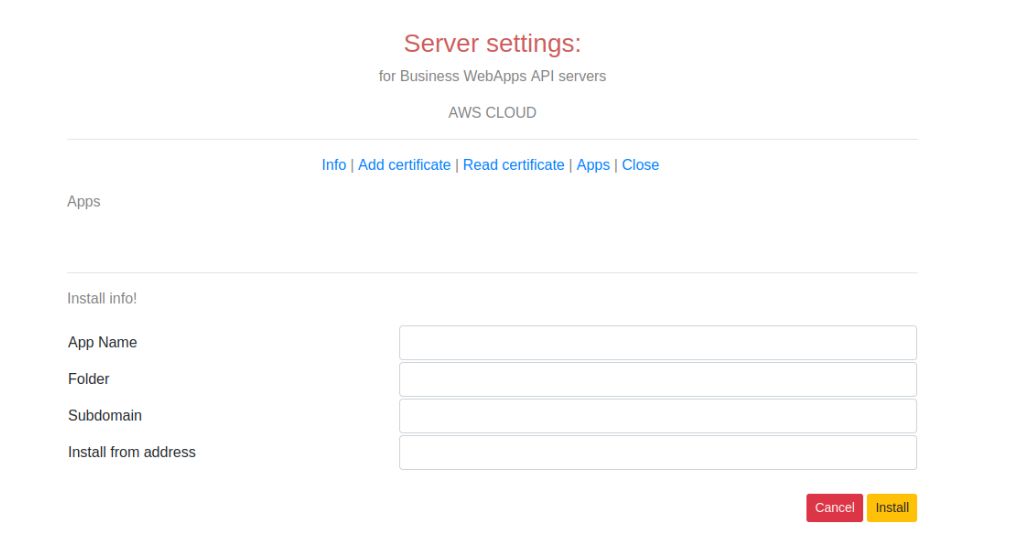Click the Install from address label
Screen dimensions: 1013x552
(132, 452)
